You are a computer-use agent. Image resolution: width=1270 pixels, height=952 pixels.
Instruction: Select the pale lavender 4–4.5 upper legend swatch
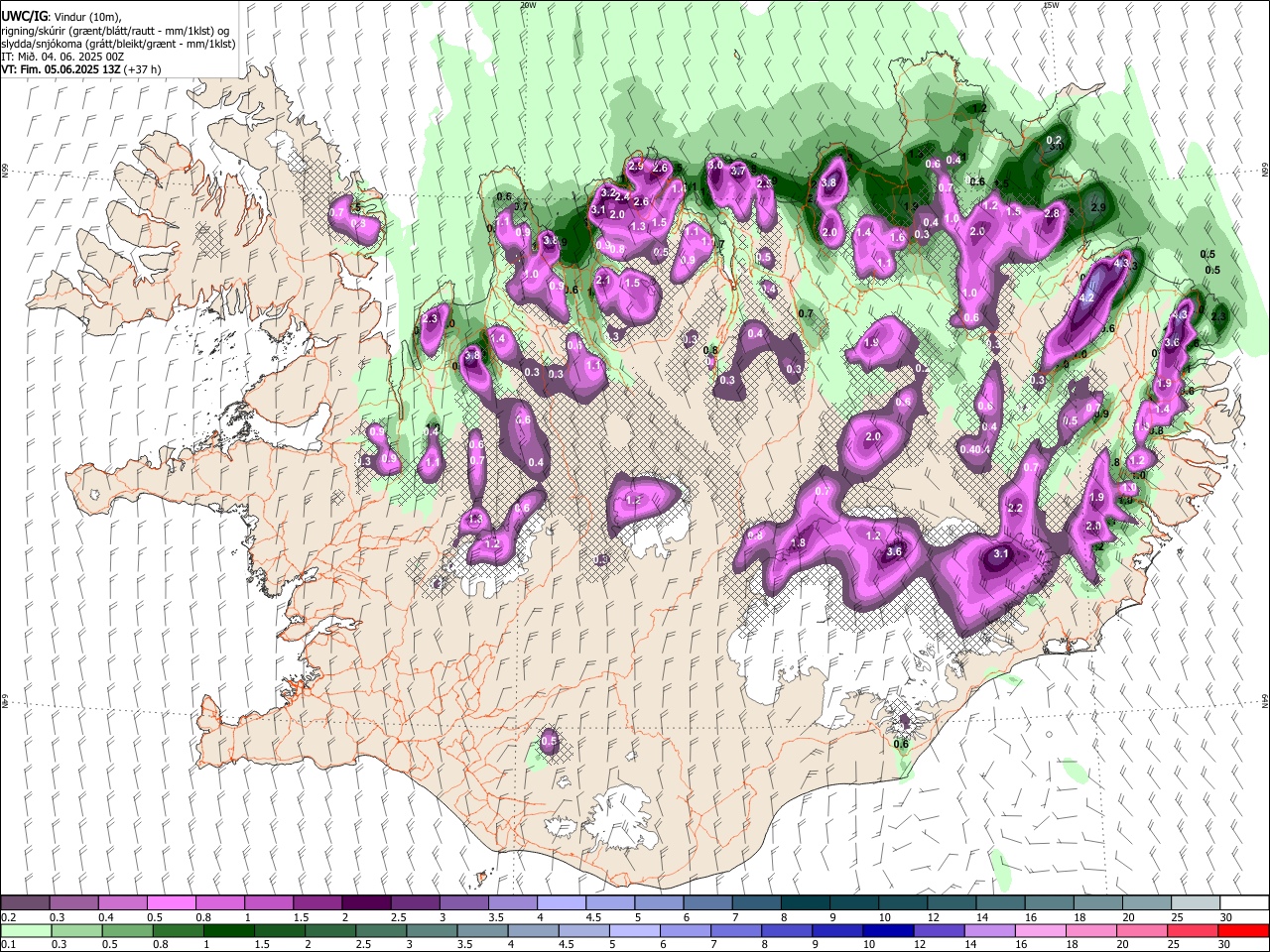(x=560, y=902)
